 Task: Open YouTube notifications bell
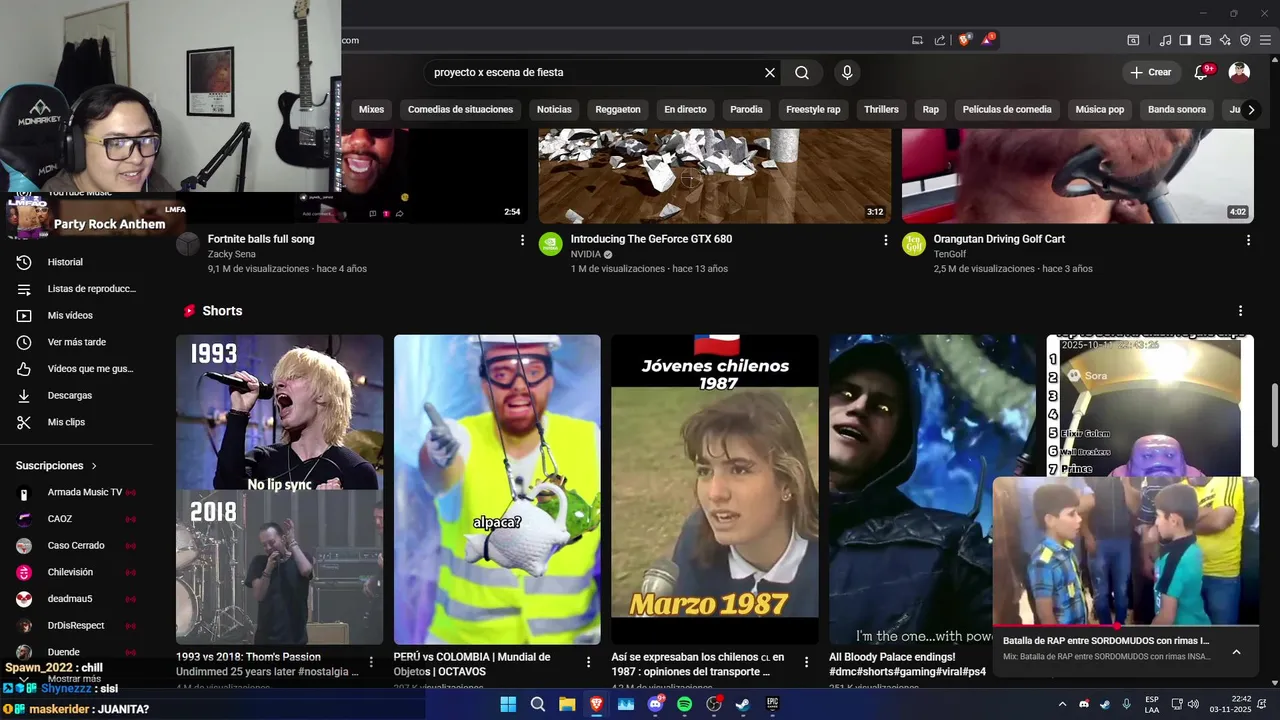pos(1201,72)
